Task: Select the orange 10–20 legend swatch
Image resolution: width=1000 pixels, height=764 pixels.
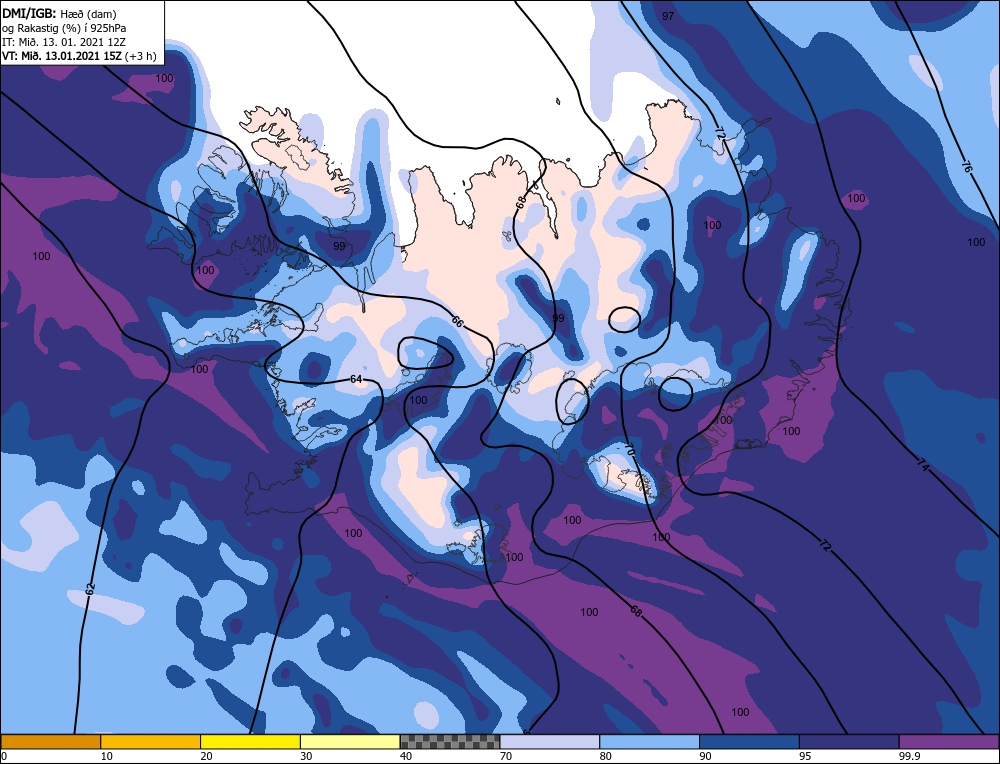Action: [x=151, y=742]
